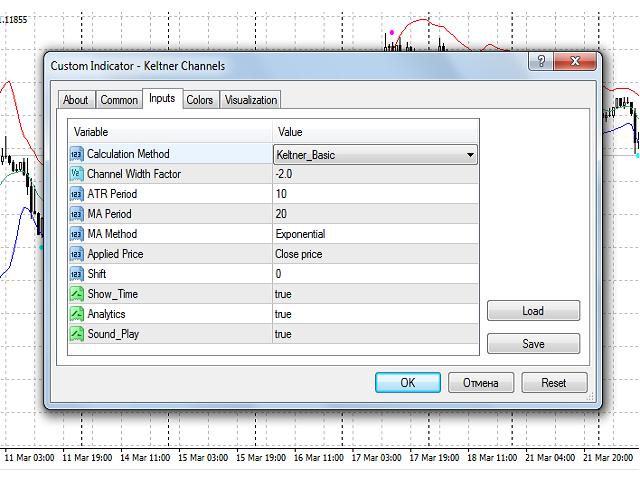Screen dimensions: 640x480
Task: Open the Colors tab
Action: [200, 100]
